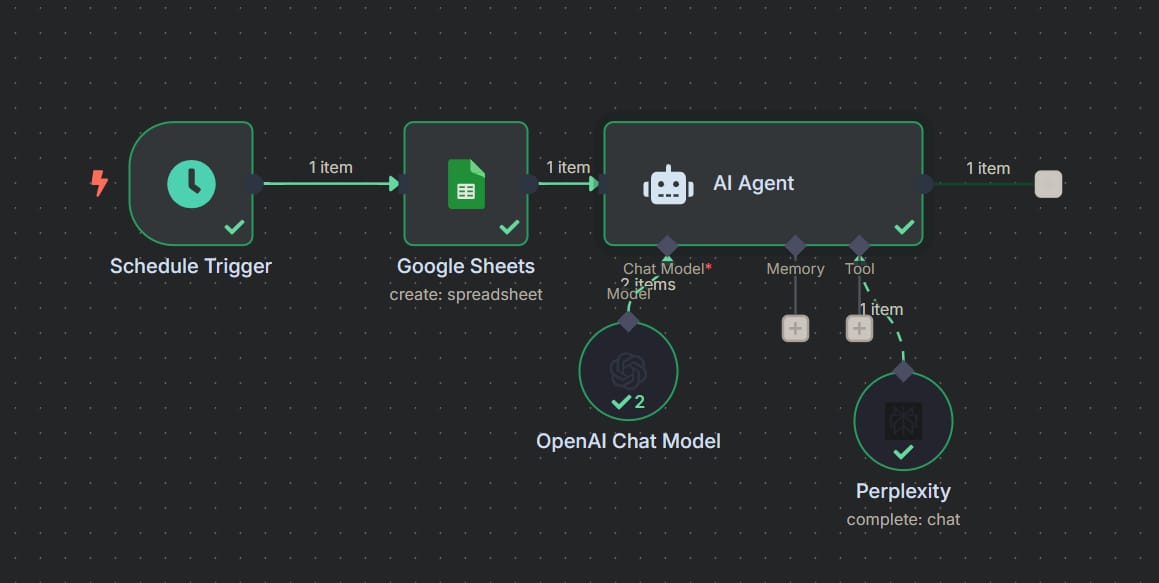Screen dimensions: 1159x583
Task: Click the Perplexity node success checkmark
Action: (903, 451)
